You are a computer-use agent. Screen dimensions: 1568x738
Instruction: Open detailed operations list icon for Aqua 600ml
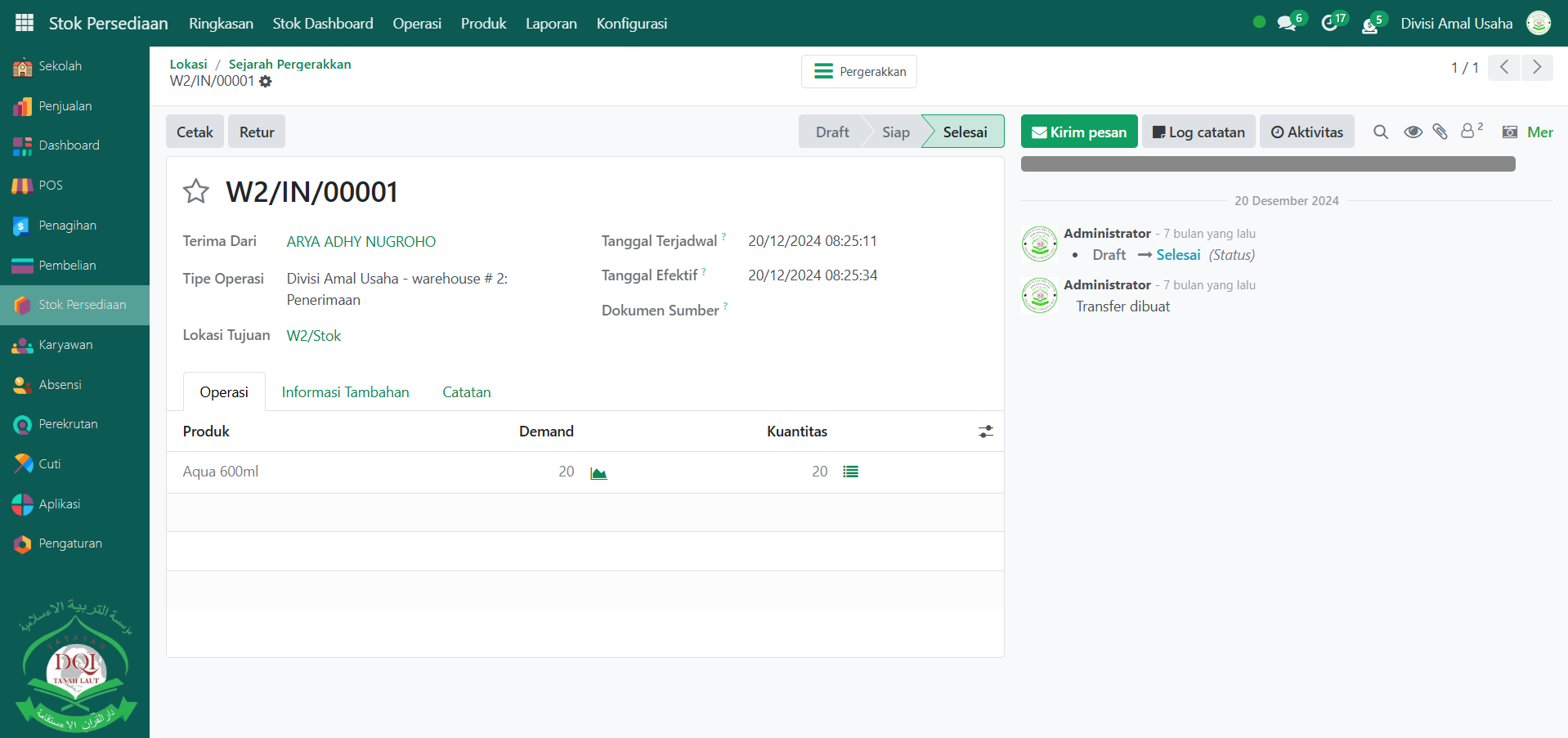click(x=850, y=472)
